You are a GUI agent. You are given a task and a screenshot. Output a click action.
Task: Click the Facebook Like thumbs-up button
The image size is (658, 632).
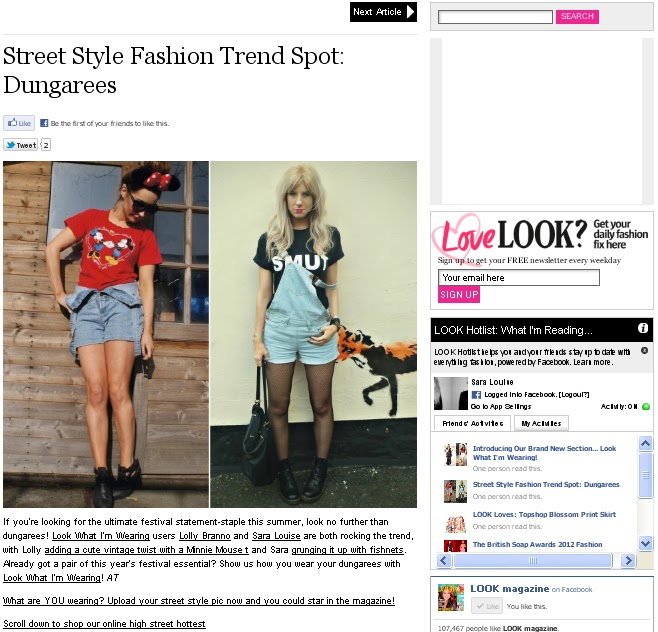tap(19, 123)
